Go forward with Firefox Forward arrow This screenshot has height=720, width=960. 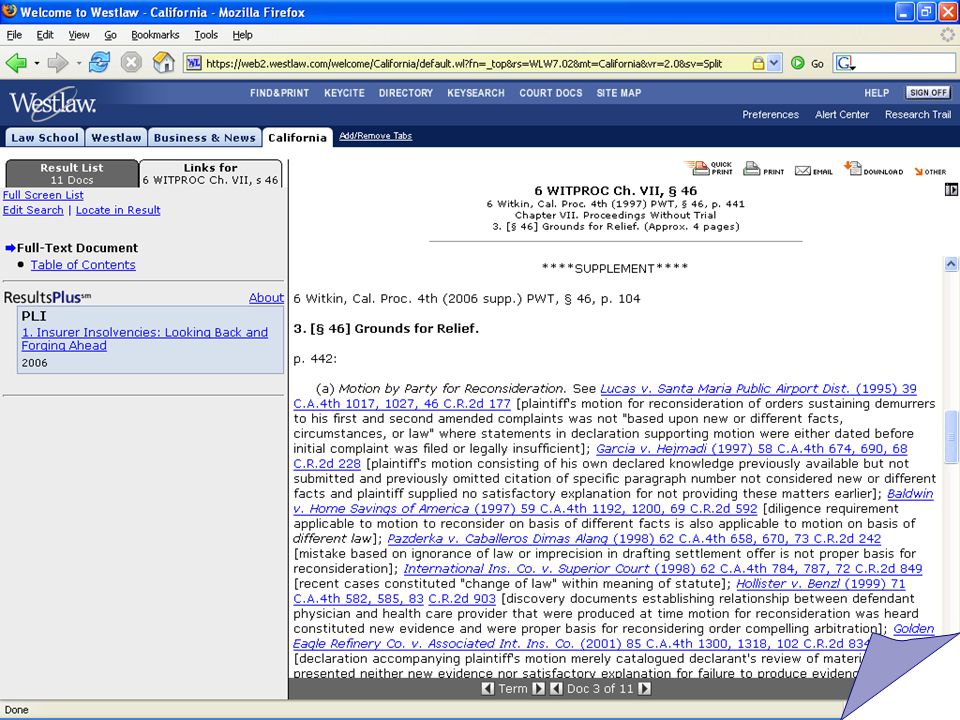[58, 62]
